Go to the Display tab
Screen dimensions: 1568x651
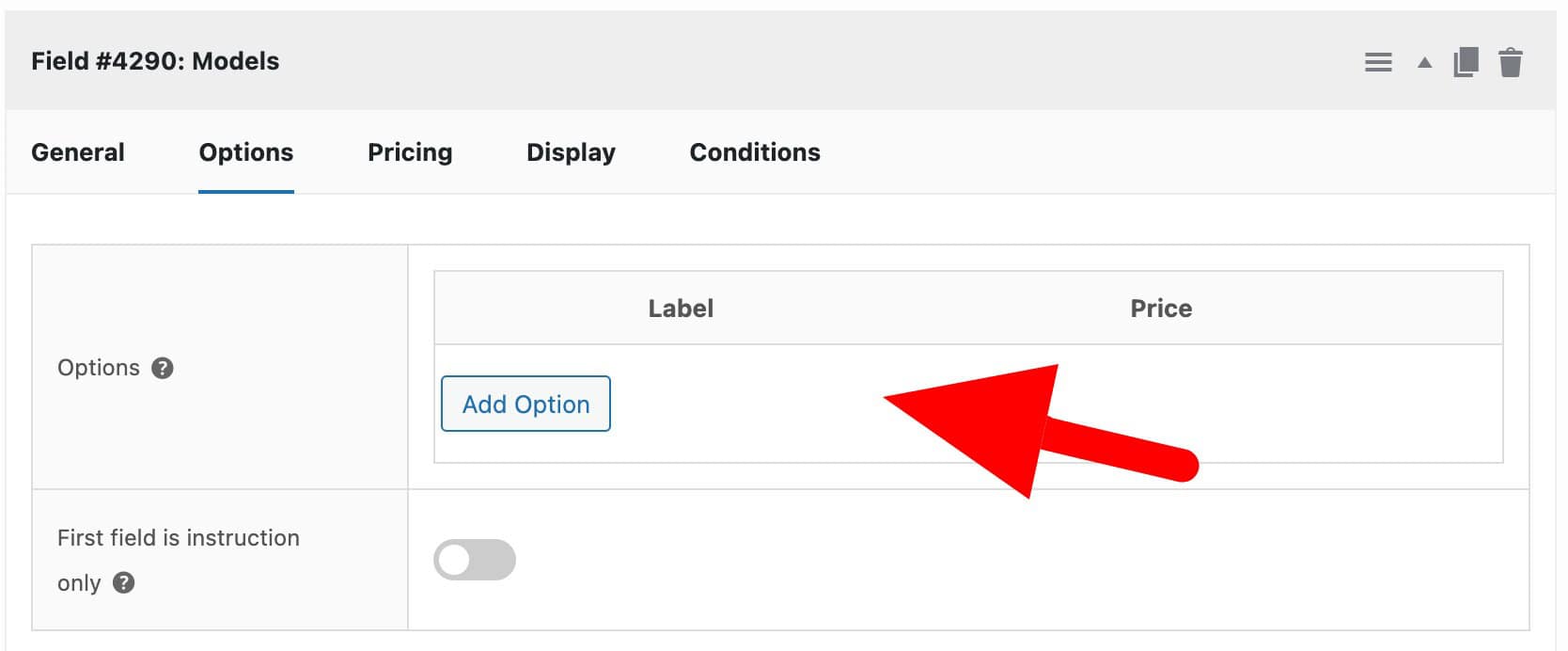click(571, 152)
